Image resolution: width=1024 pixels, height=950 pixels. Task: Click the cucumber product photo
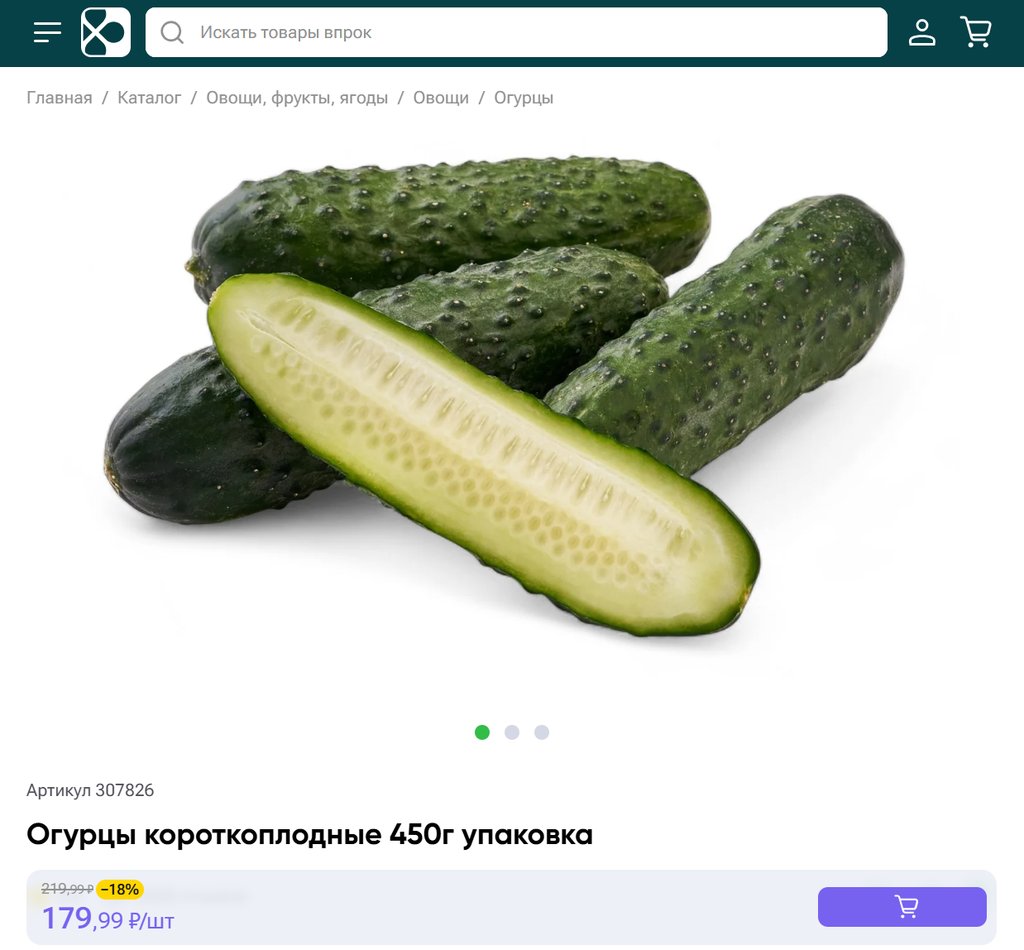(504, 395)
